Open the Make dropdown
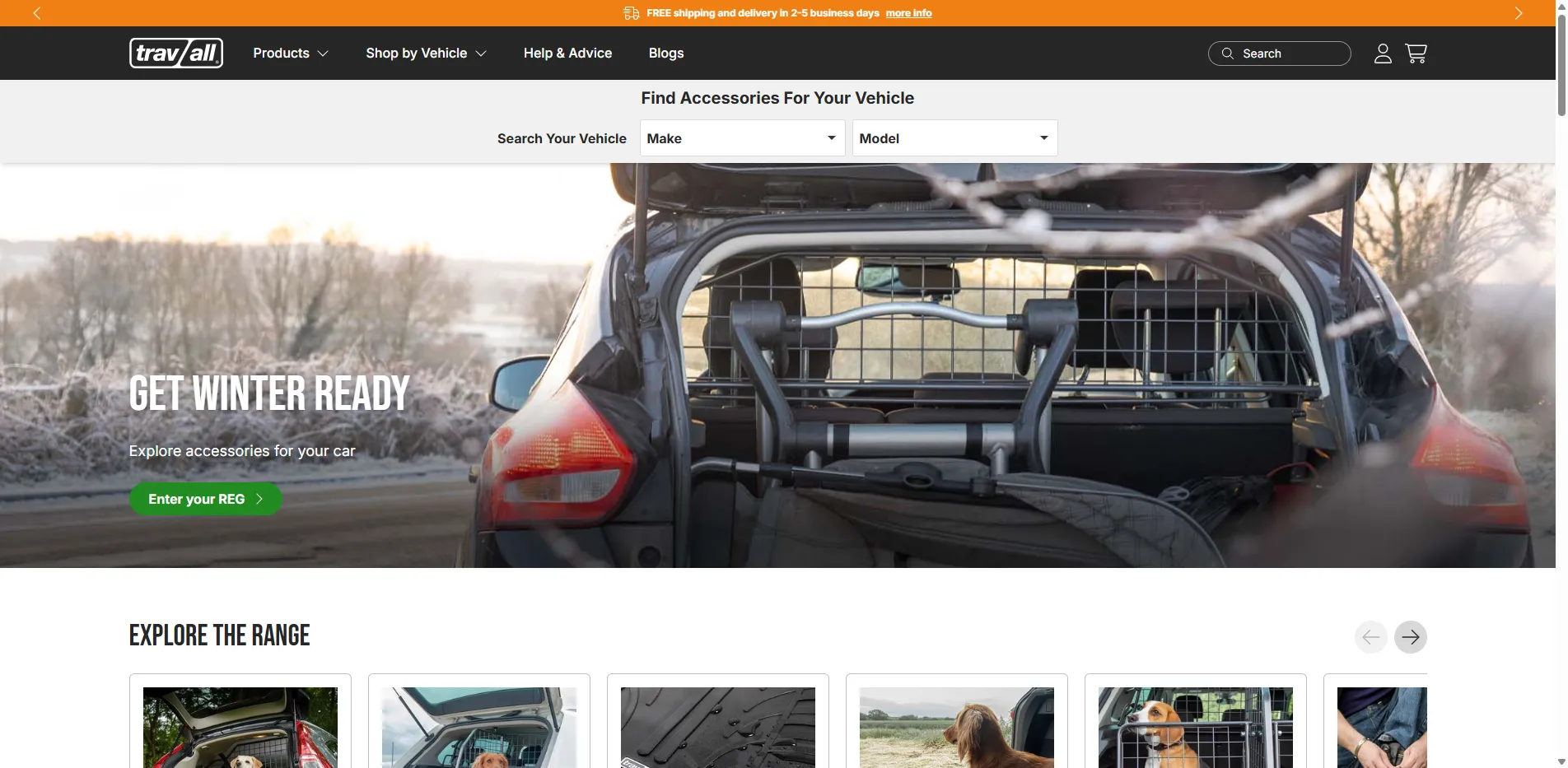 742,138
